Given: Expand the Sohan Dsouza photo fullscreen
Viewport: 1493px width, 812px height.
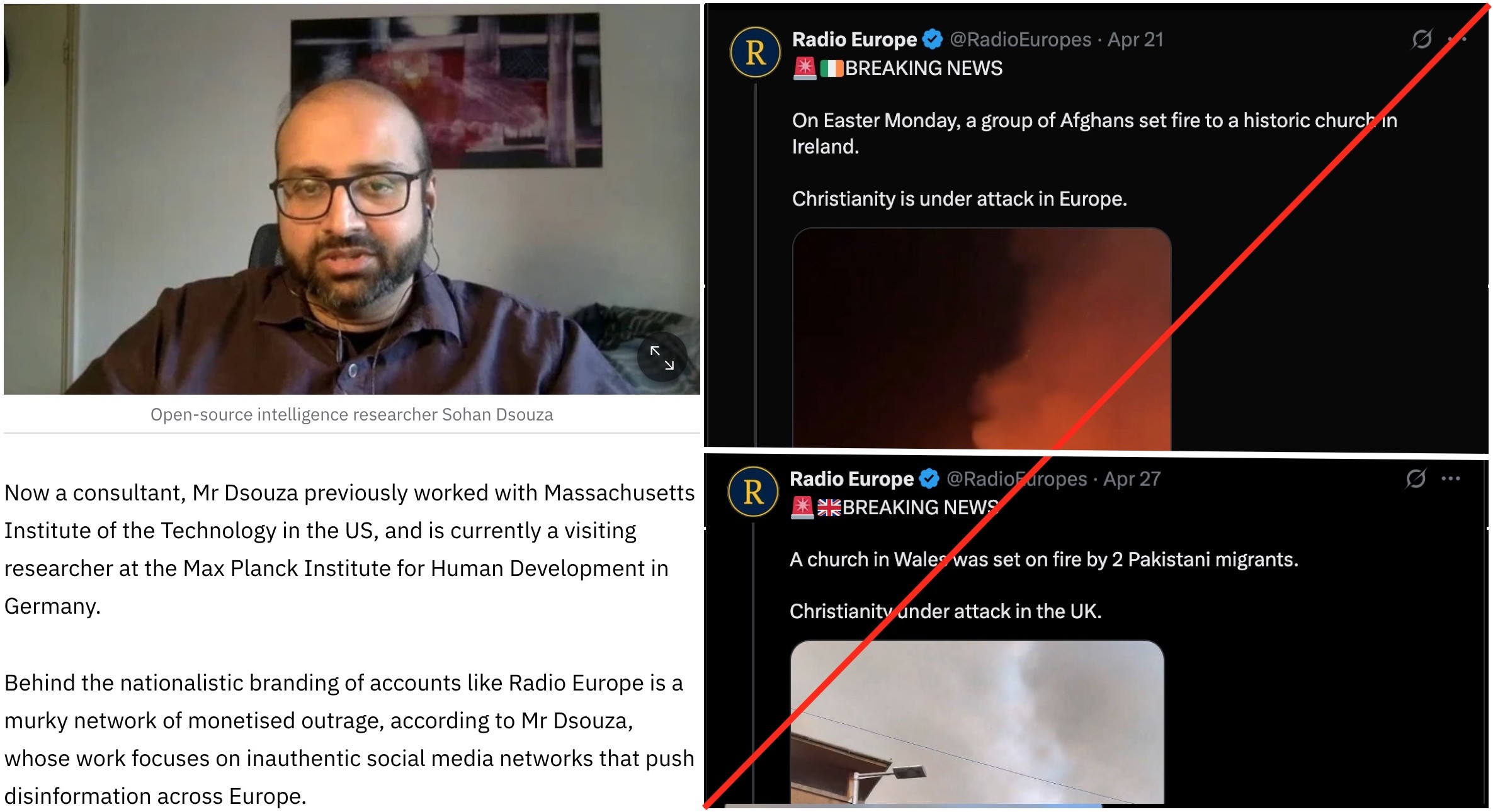Looking at the screenshot, I should pos(662,357).
